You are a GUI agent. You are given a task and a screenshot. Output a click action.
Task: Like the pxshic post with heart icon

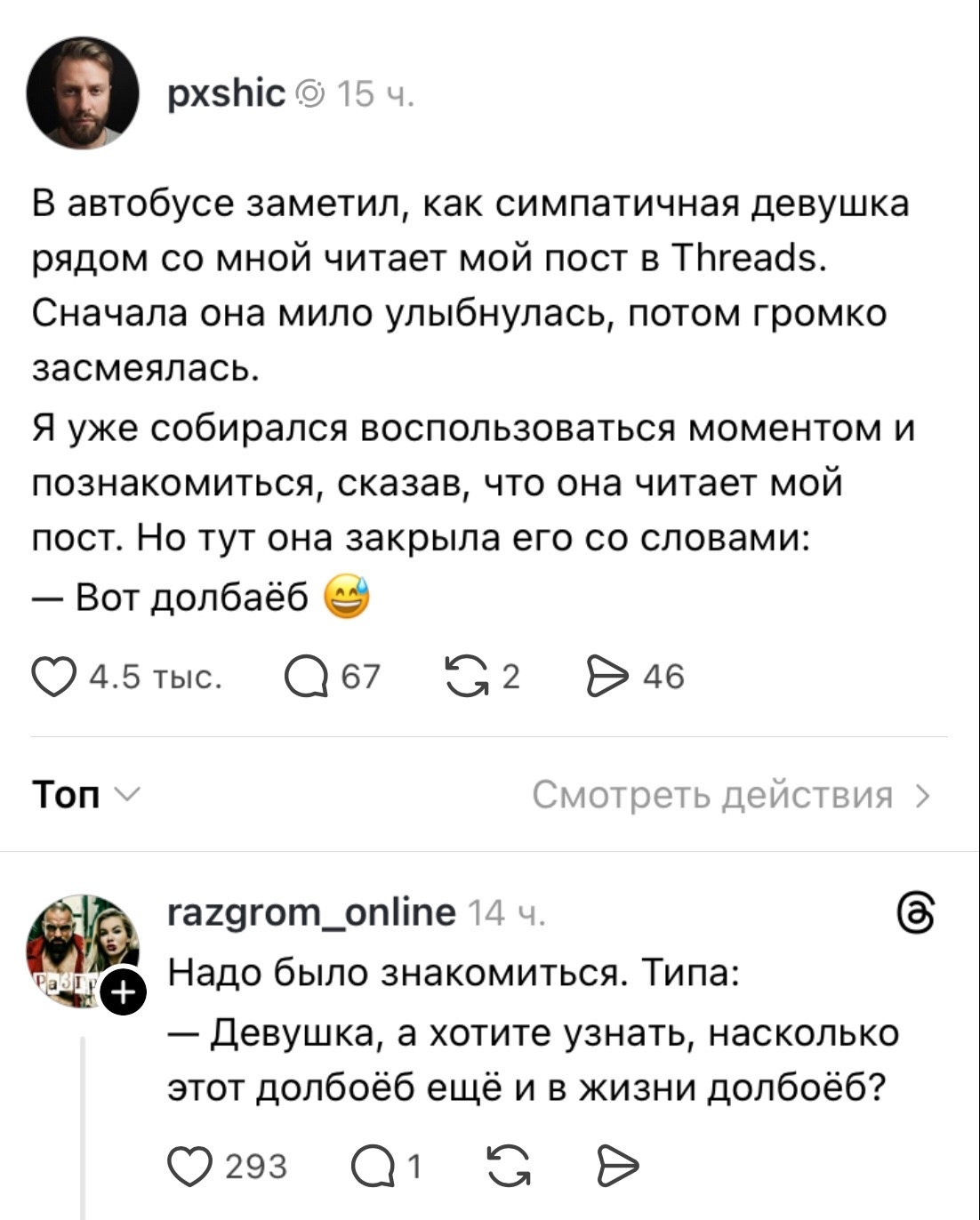click(53, 677)
